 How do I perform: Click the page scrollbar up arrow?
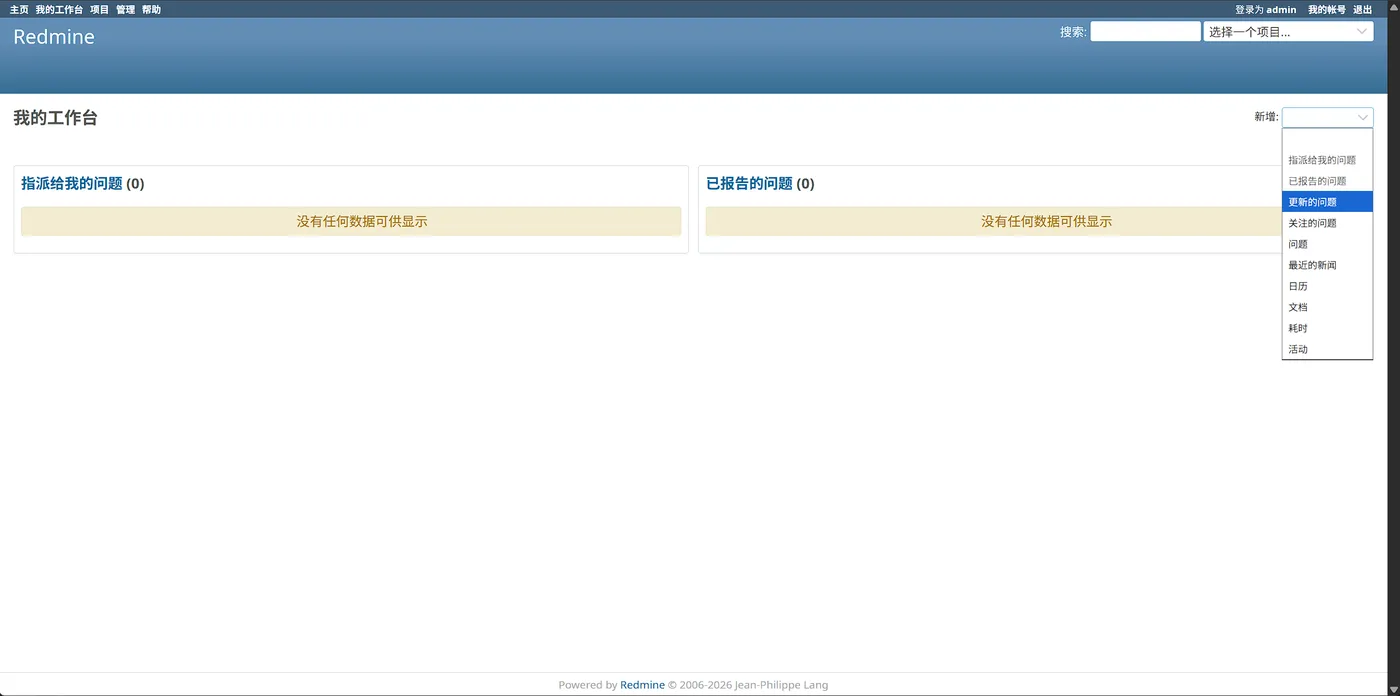coord(1394,5)
